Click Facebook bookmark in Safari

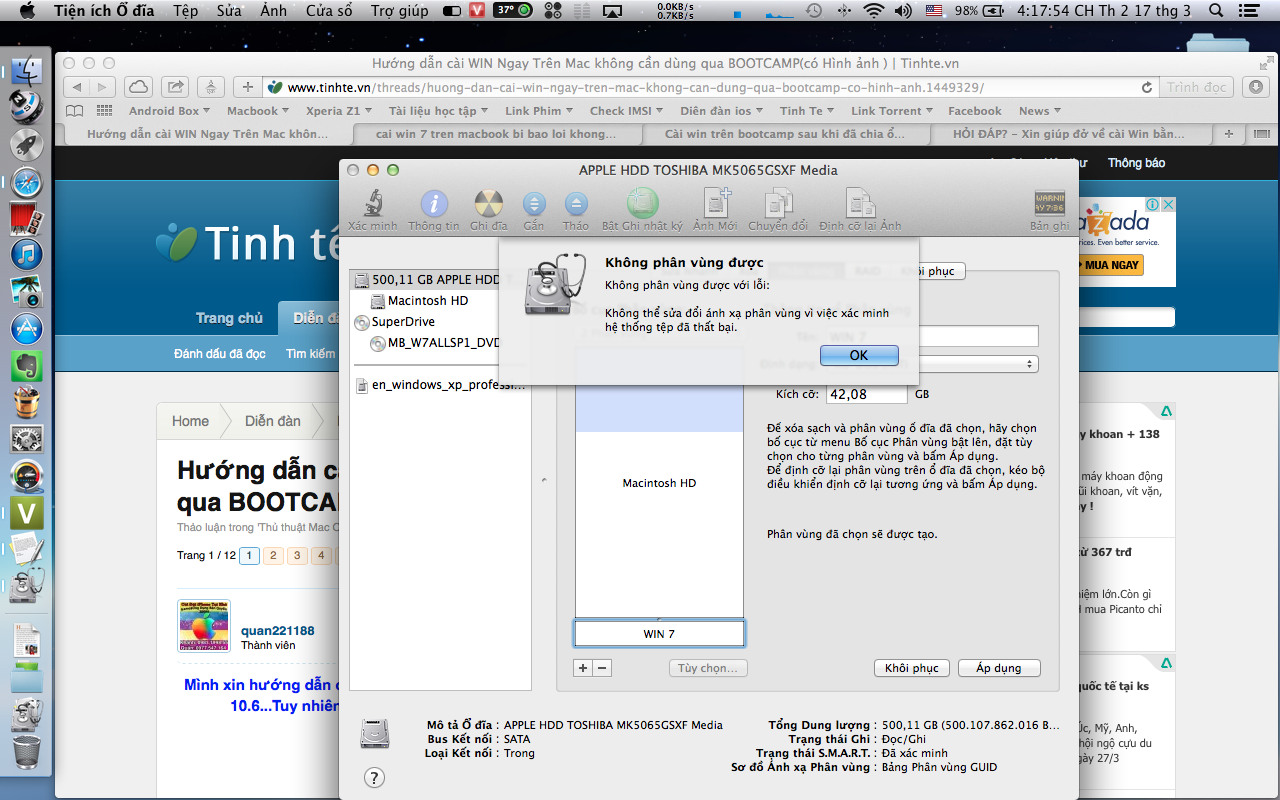coord(974,111)
